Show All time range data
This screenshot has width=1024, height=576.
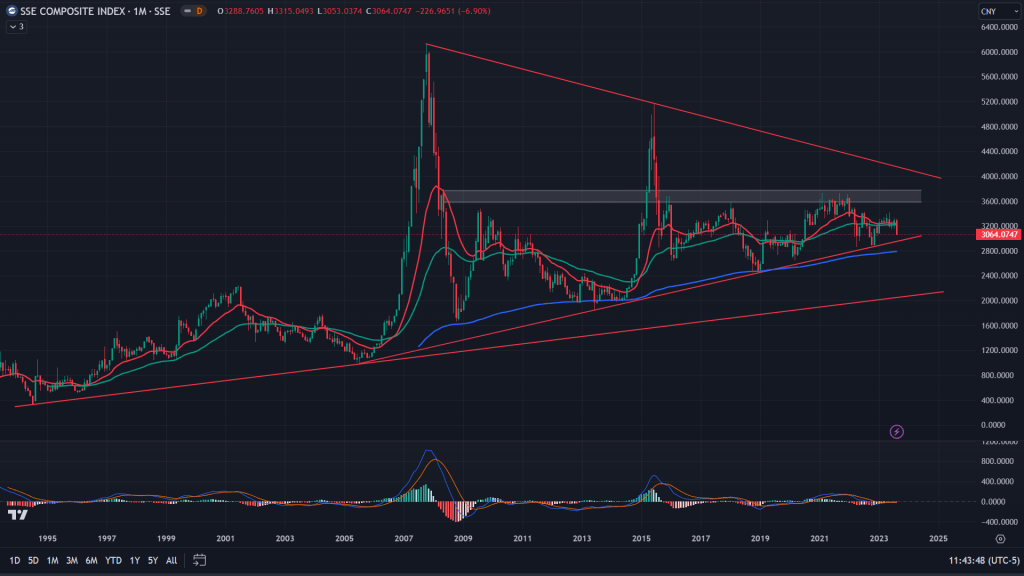click(171, 560)
